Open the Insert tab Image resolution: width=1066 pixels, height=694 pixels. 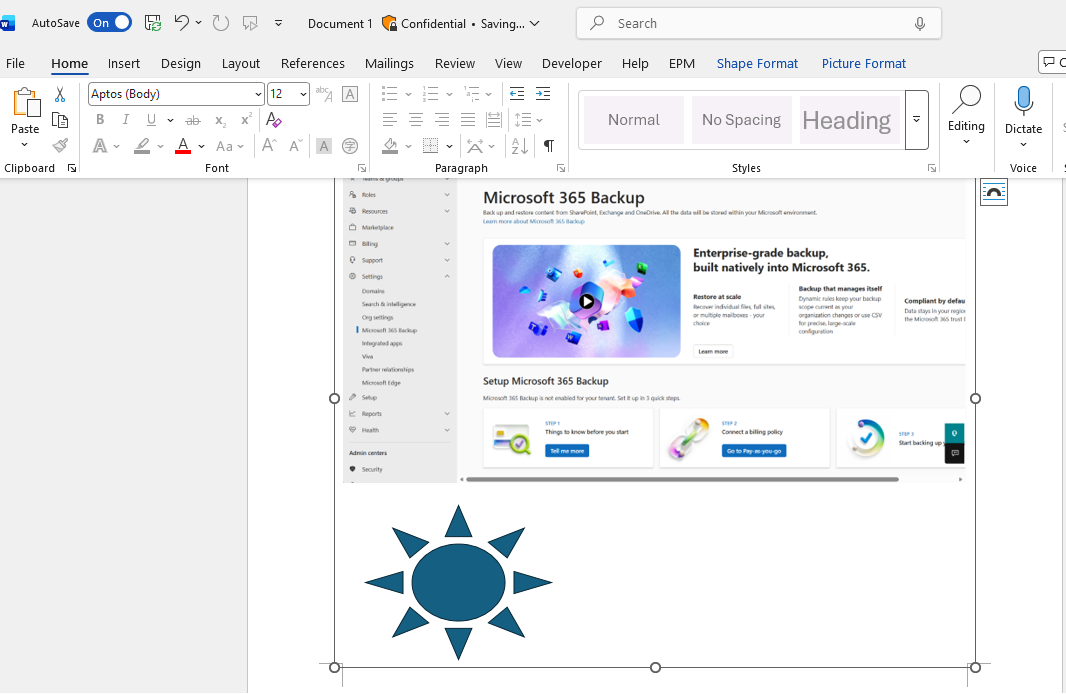click(124, 63)
